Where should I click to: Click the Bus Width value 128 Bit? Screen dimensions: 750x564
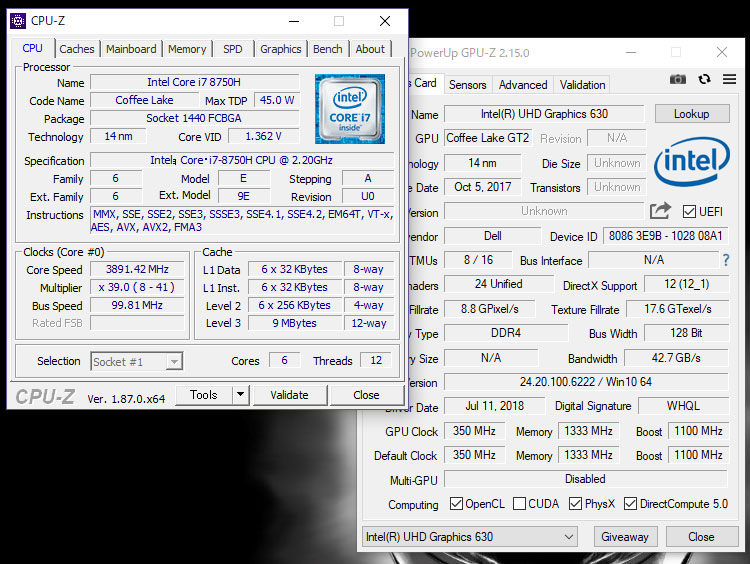tap(686, 333)
